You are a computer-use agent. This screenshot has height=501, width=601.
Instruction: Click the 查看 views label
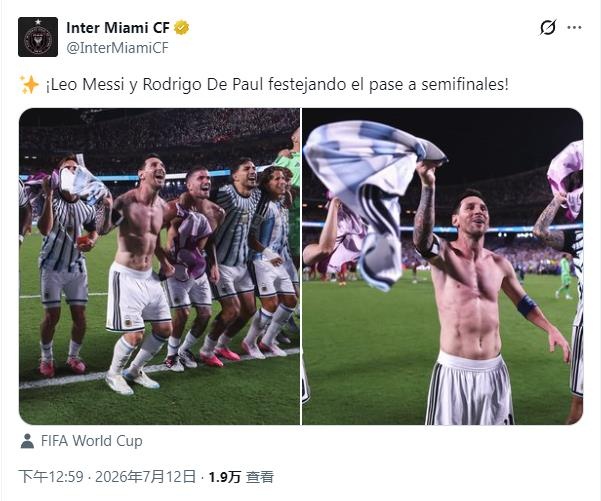click(260, 477)
